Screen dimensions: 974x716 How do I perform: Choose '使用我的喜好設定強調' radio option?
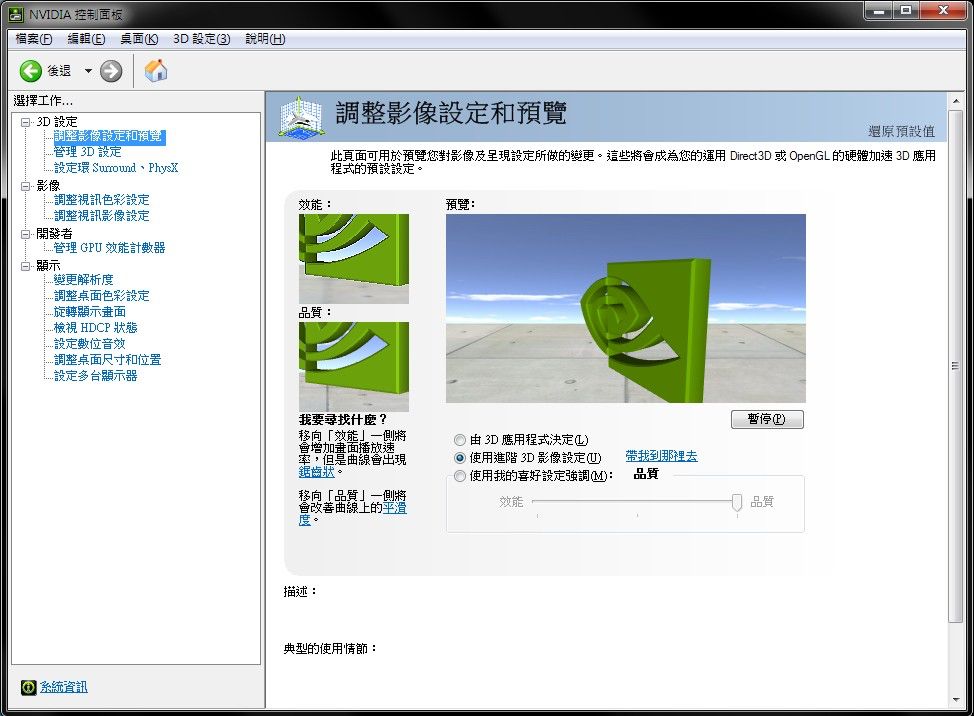[x=460, y=476]
